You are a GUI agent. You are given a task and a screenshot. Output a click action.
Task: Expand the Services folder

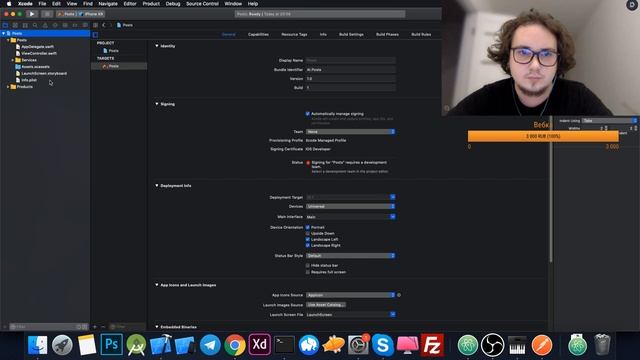13,60
